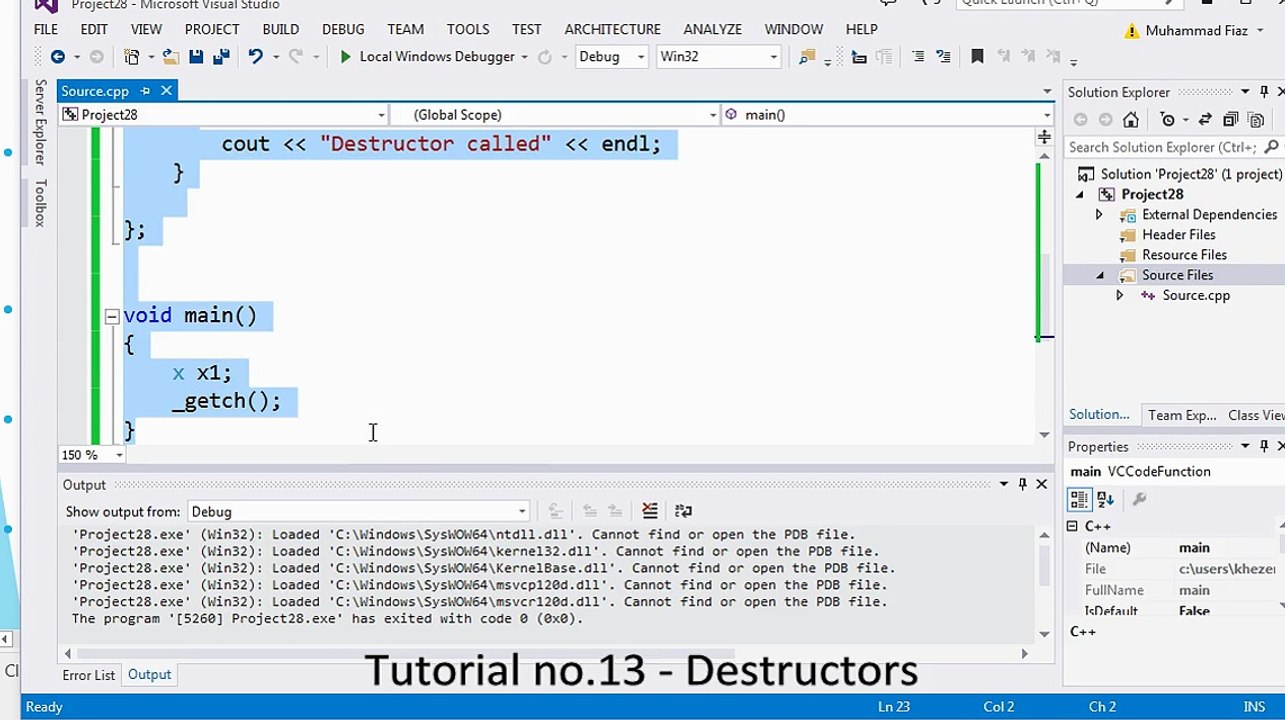This screenshot has width=1285, height=720.
Task: Show properties in Categorized view
Action: [x=1079, y=499]
